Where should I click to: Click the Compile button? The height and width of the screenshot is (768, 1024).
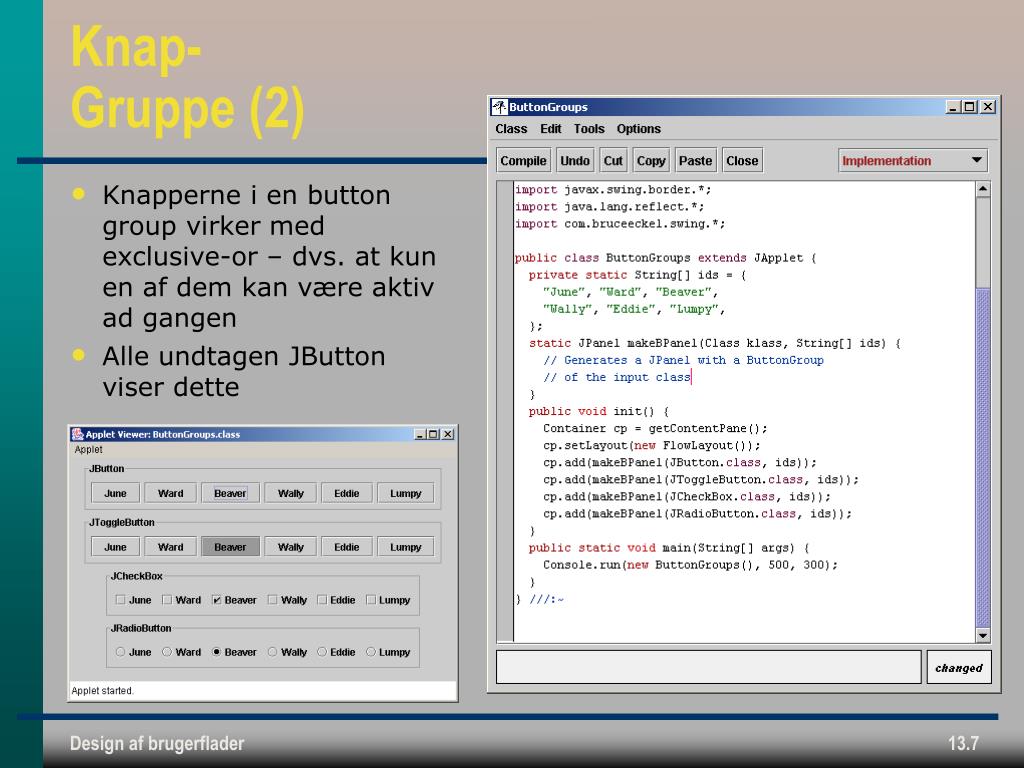coord(523,161)
